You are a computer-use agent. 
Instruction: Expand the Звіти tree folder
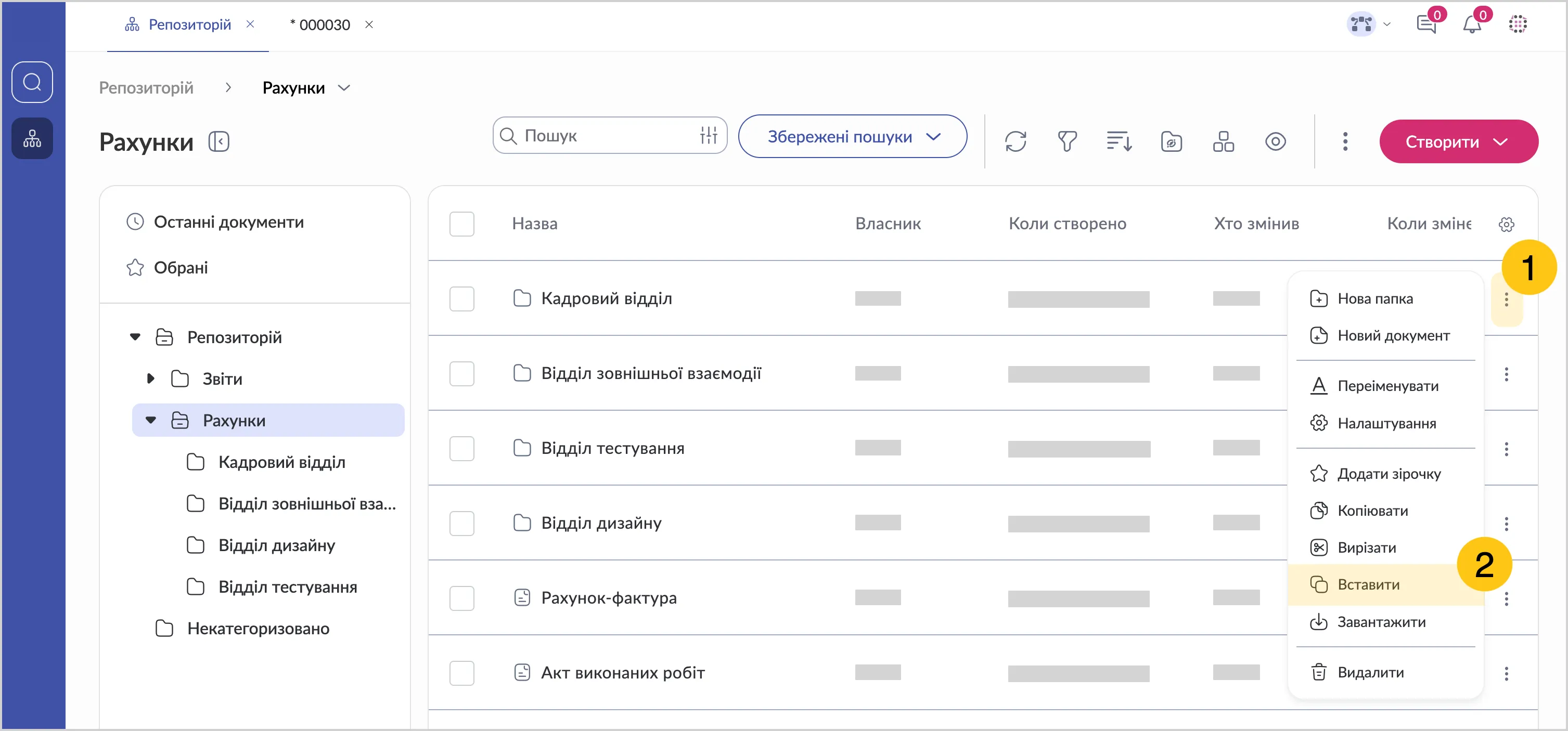point(150,379)
